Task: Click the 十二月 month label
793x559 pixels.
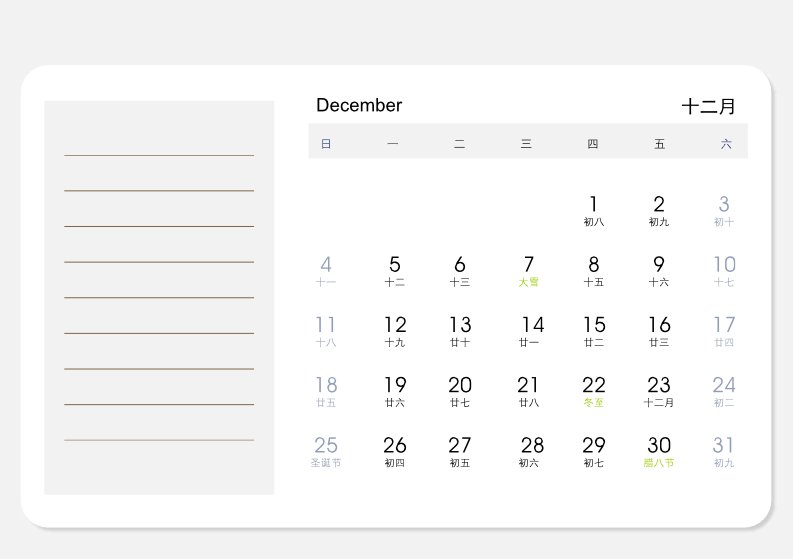Action: tap(708, 106)
